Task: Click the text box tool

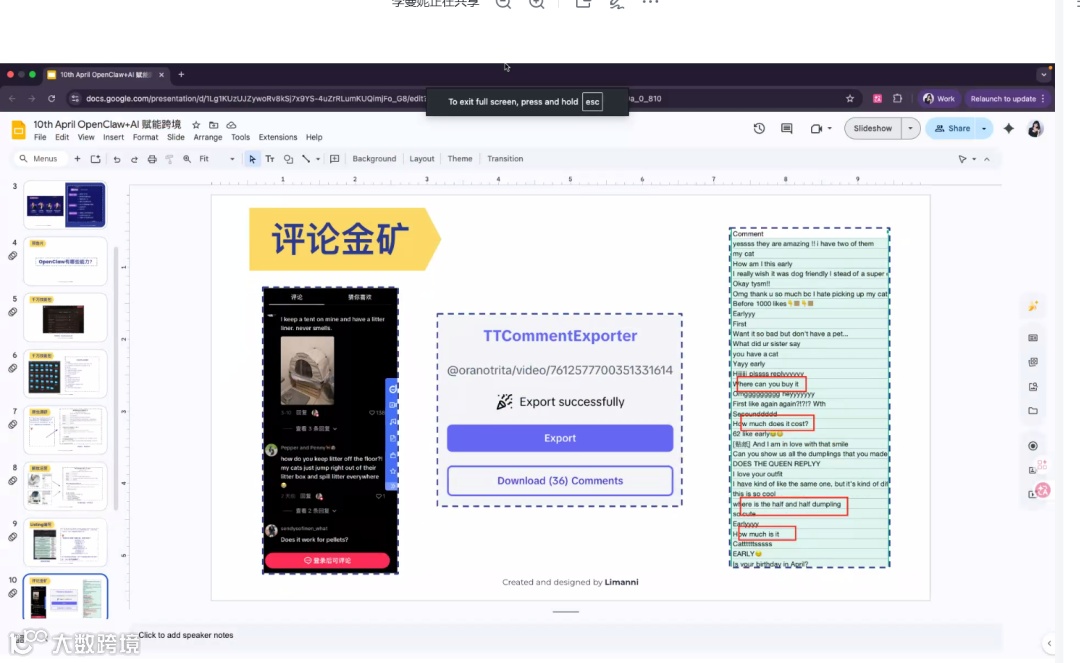Action: click(270, 158)
